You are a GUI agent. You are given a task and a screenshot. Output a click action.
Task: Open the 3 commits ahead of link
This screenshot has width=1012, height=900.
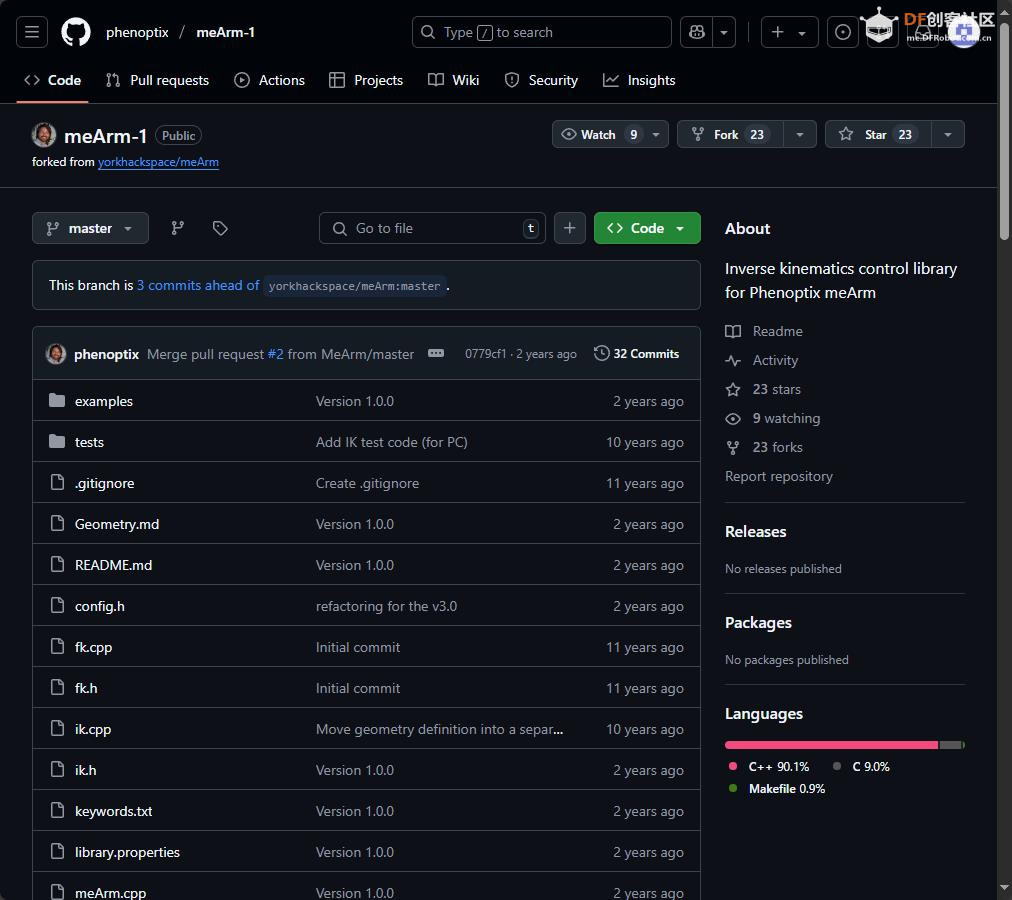(x=198, y=285)
